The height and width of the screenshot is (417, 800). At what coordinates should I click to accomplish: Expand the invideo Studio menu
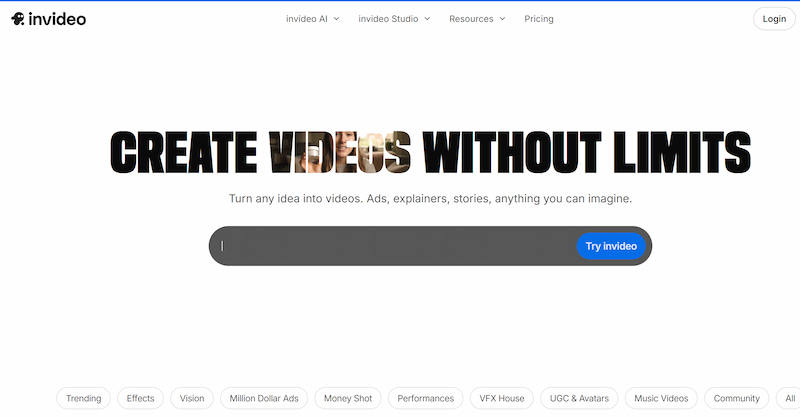[394, 19]
